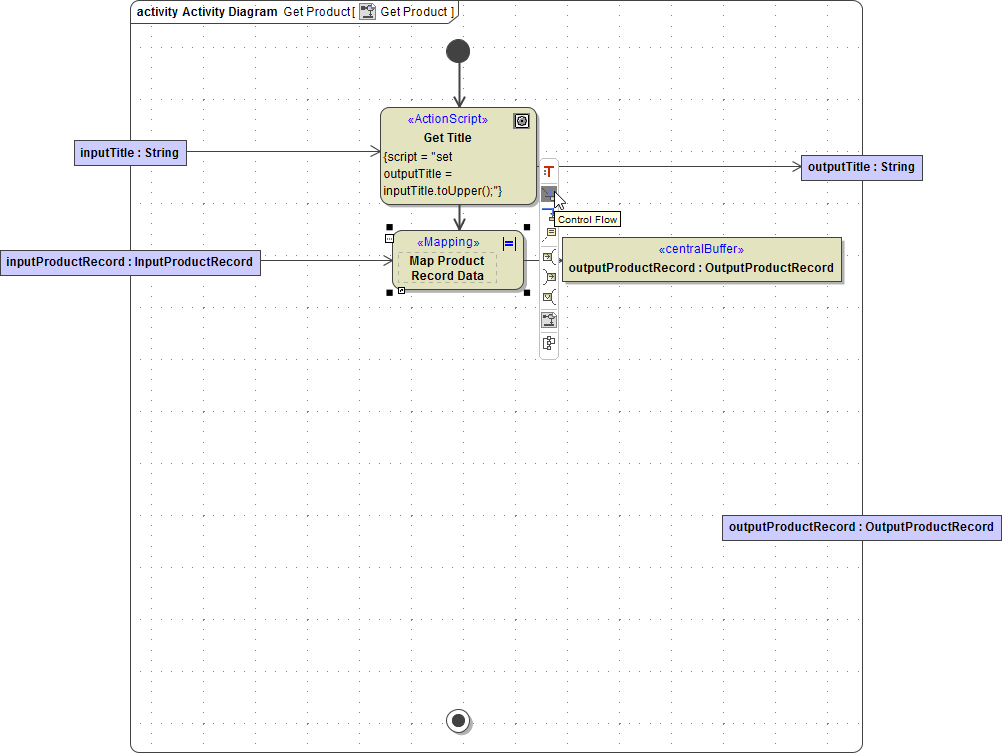Screen dimensions: 1002x753
Task: Click the diagram icon in the activity frame header
Action: (x=367, y=11)
